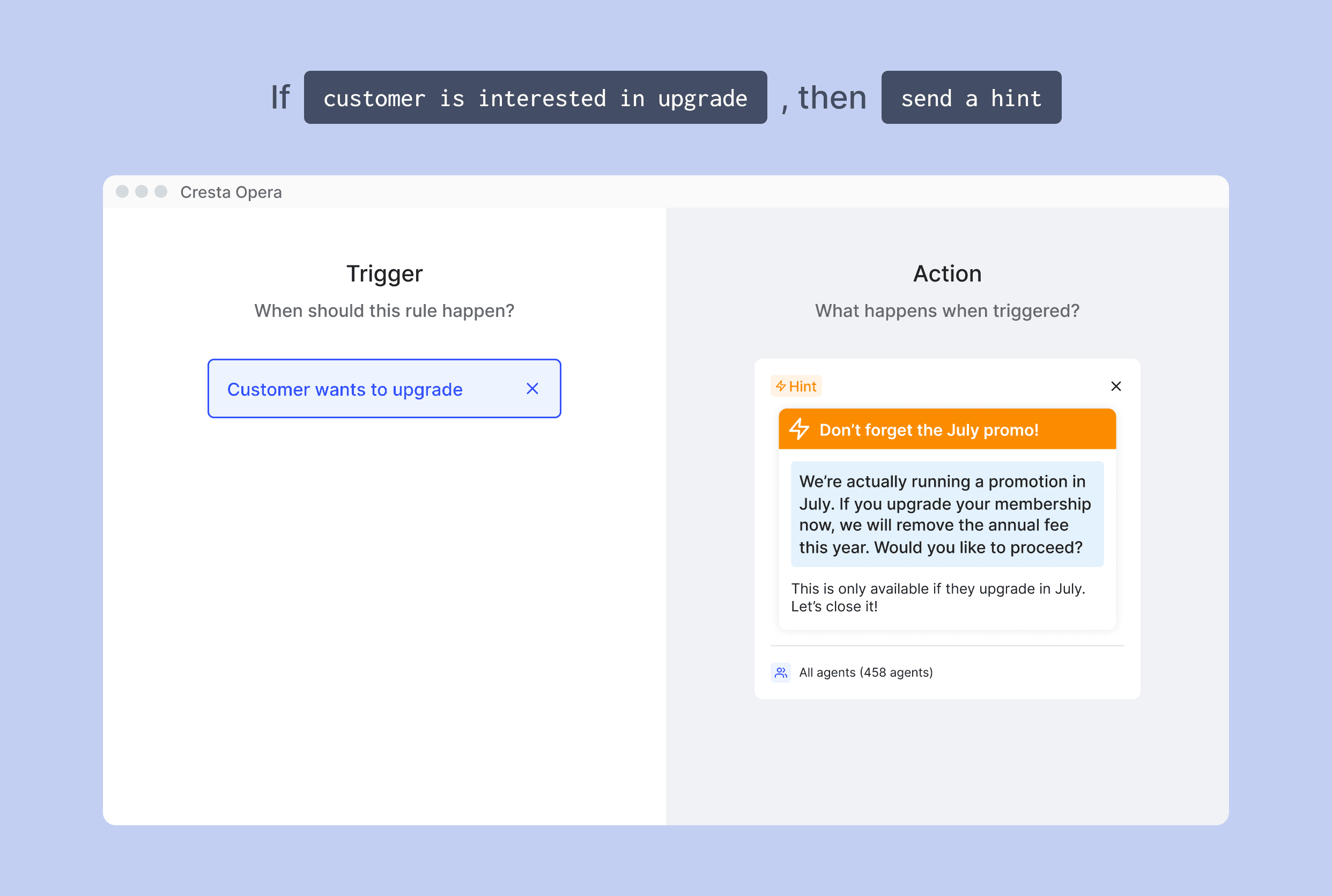Image resolution: width=1332 pixels, height=896 pixels.
Task: Click the middle gray window control dot
Action: pos(142,191)
